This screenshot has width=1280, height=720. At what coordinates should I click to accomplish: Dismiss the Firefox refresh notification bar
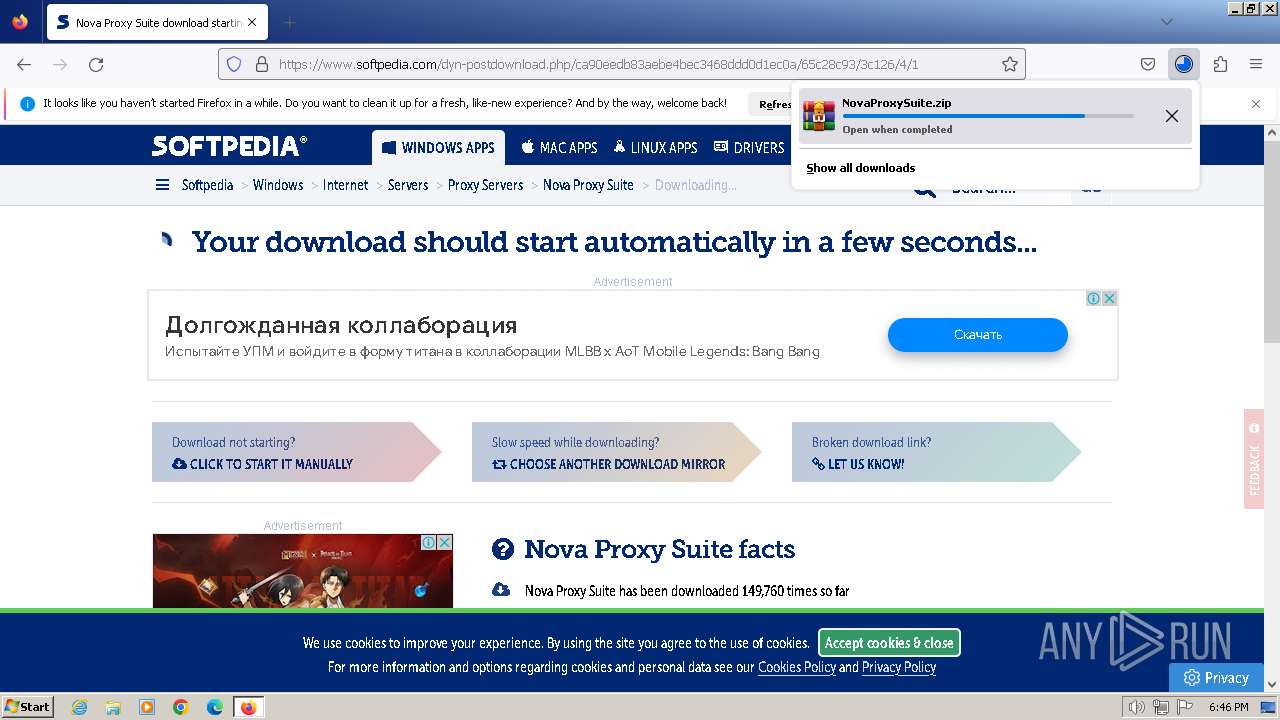[1256, 103]
